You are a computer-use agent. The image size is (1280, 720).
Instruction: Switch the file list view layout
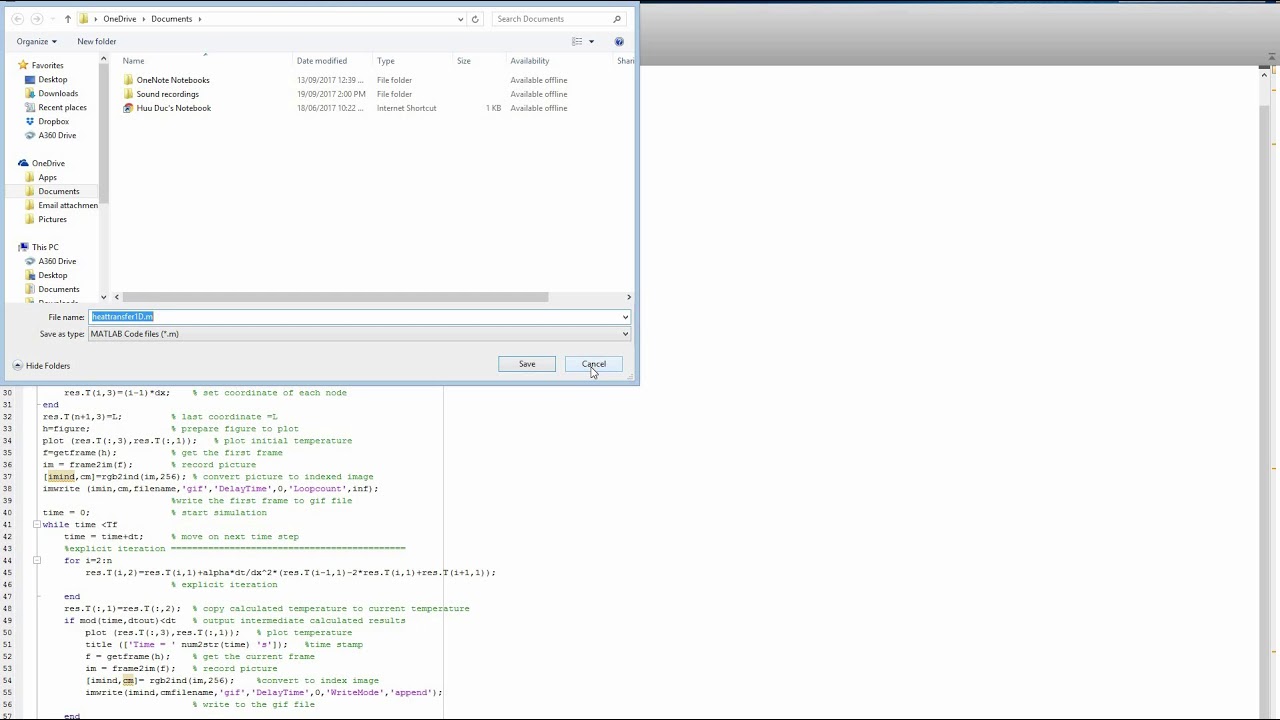point(577,41)
